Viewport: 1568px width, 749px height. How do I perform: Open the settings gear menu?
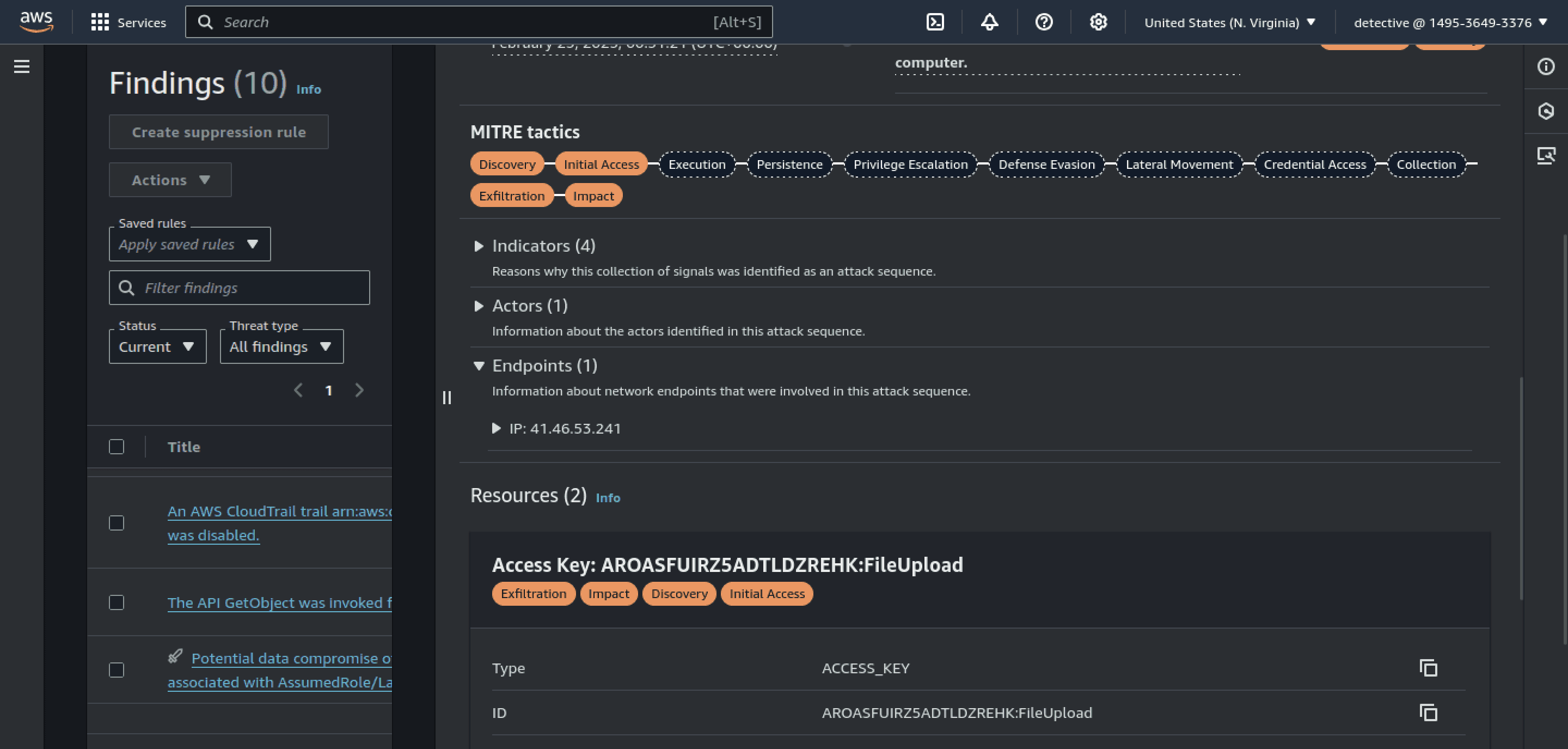(1098, 22)
